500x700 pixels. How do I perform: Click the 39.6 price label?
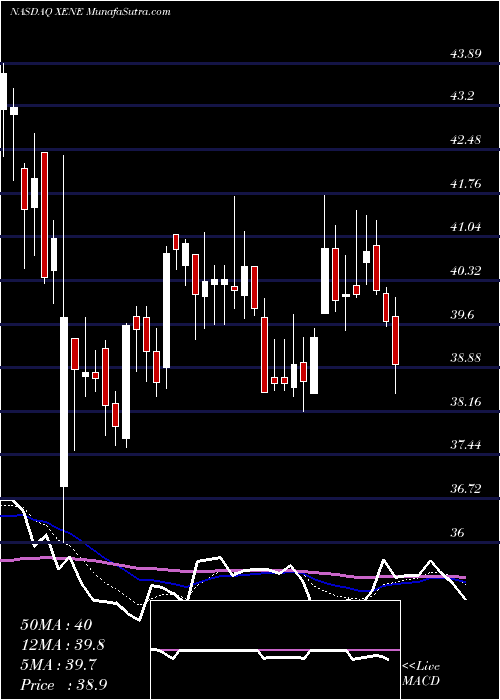coord(462,314)
